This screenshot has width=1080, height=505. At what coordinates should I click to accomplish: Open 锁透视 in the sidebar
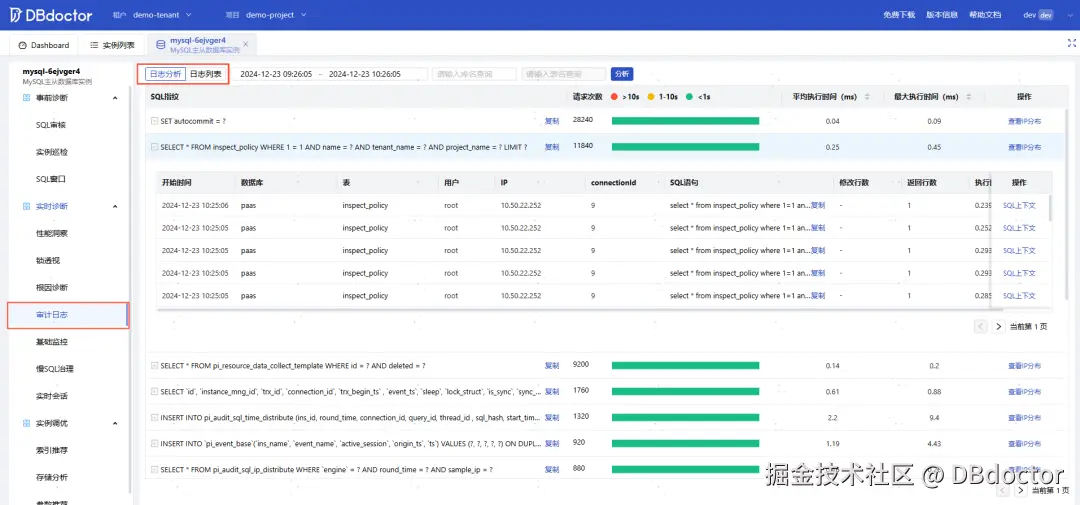pos(48,260)
